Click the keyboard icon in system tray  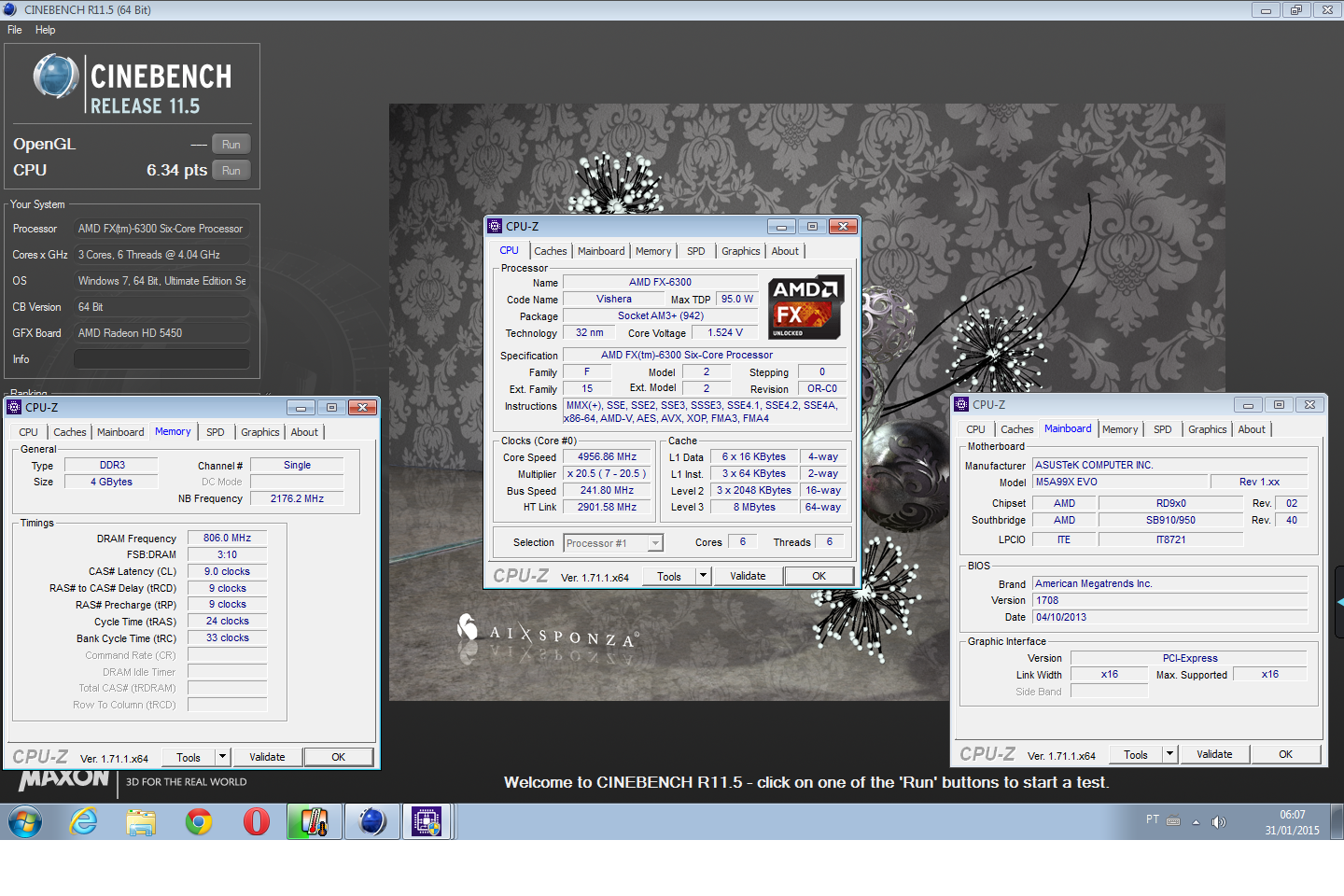1173,821
